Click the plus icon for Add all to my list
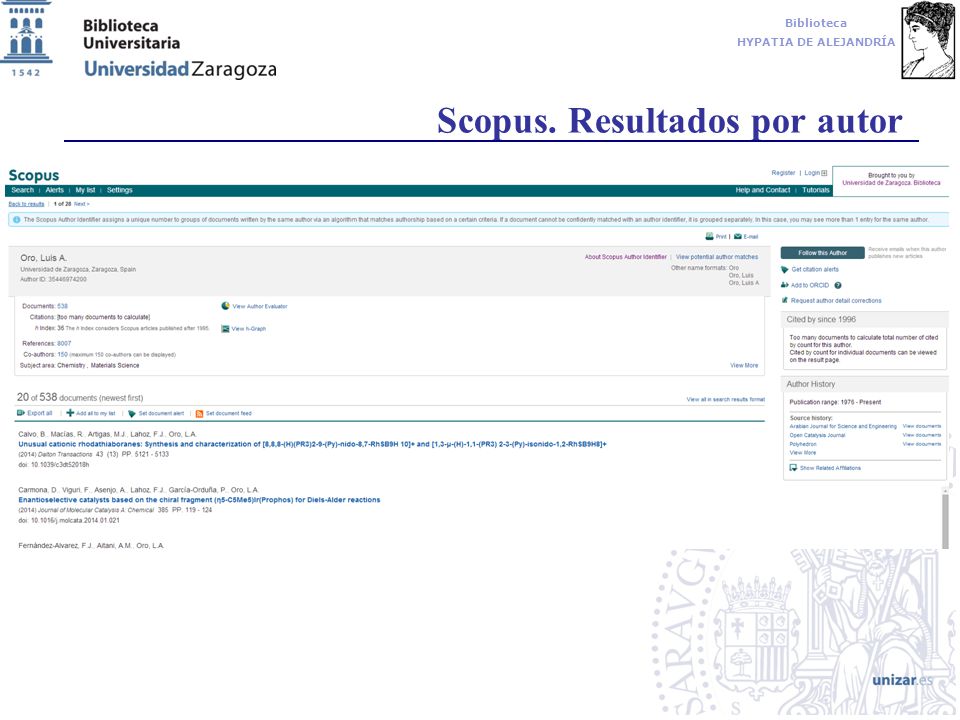 click(x=70, y=413)
